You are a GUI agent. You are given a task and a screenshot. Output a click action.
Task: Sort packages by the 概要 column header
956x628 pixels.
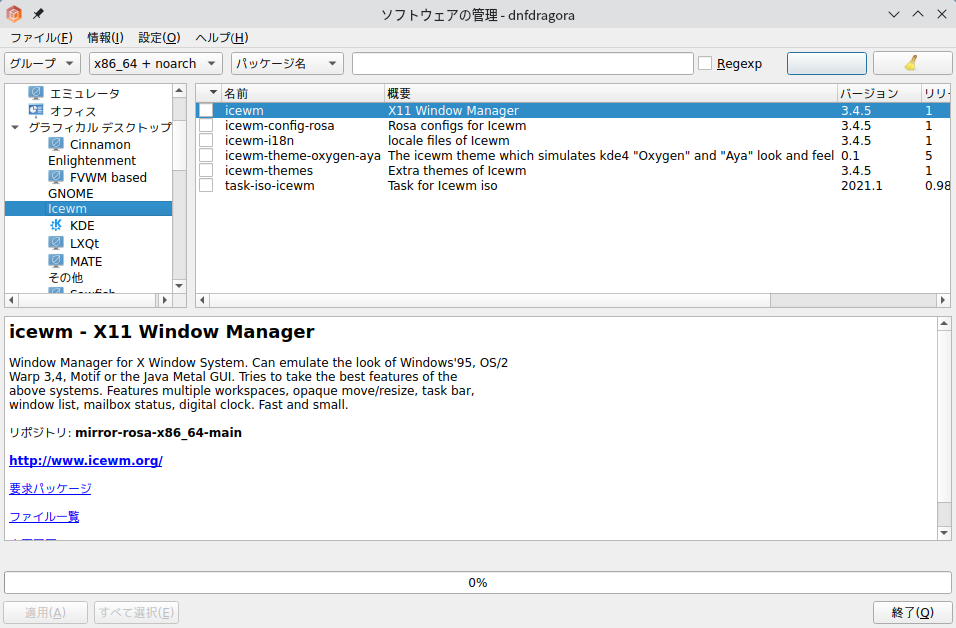tap(611, 93)
